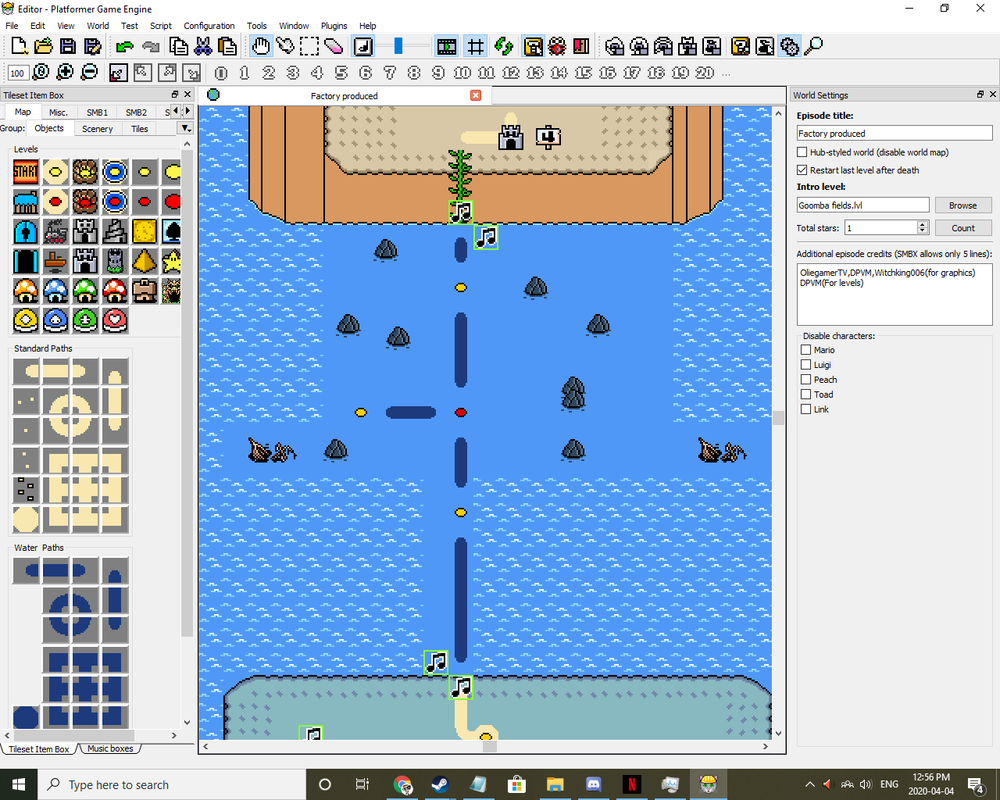Pick the yellow star level tile
Viewport: 1000px width, 800px height.
pyautogui.click(x=172, y=262)
